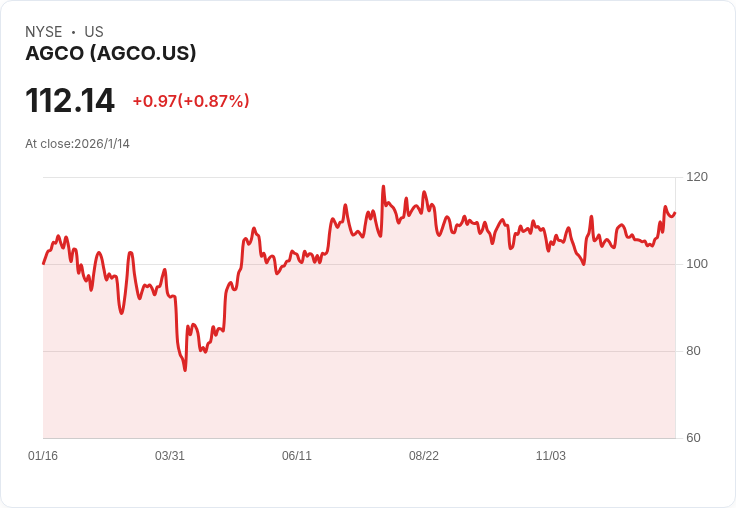Click the 06/11 date axis label
This screenshot has height=508, width=736.
point(297,455)
